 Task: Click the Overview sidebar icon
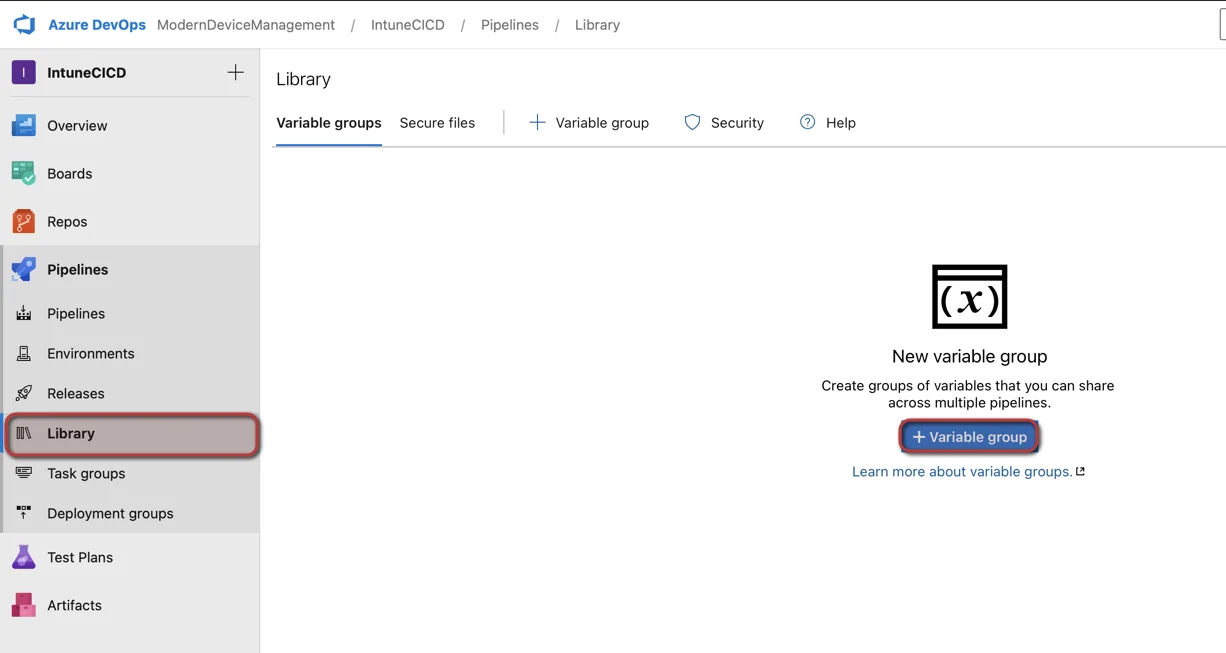[24, 125]
